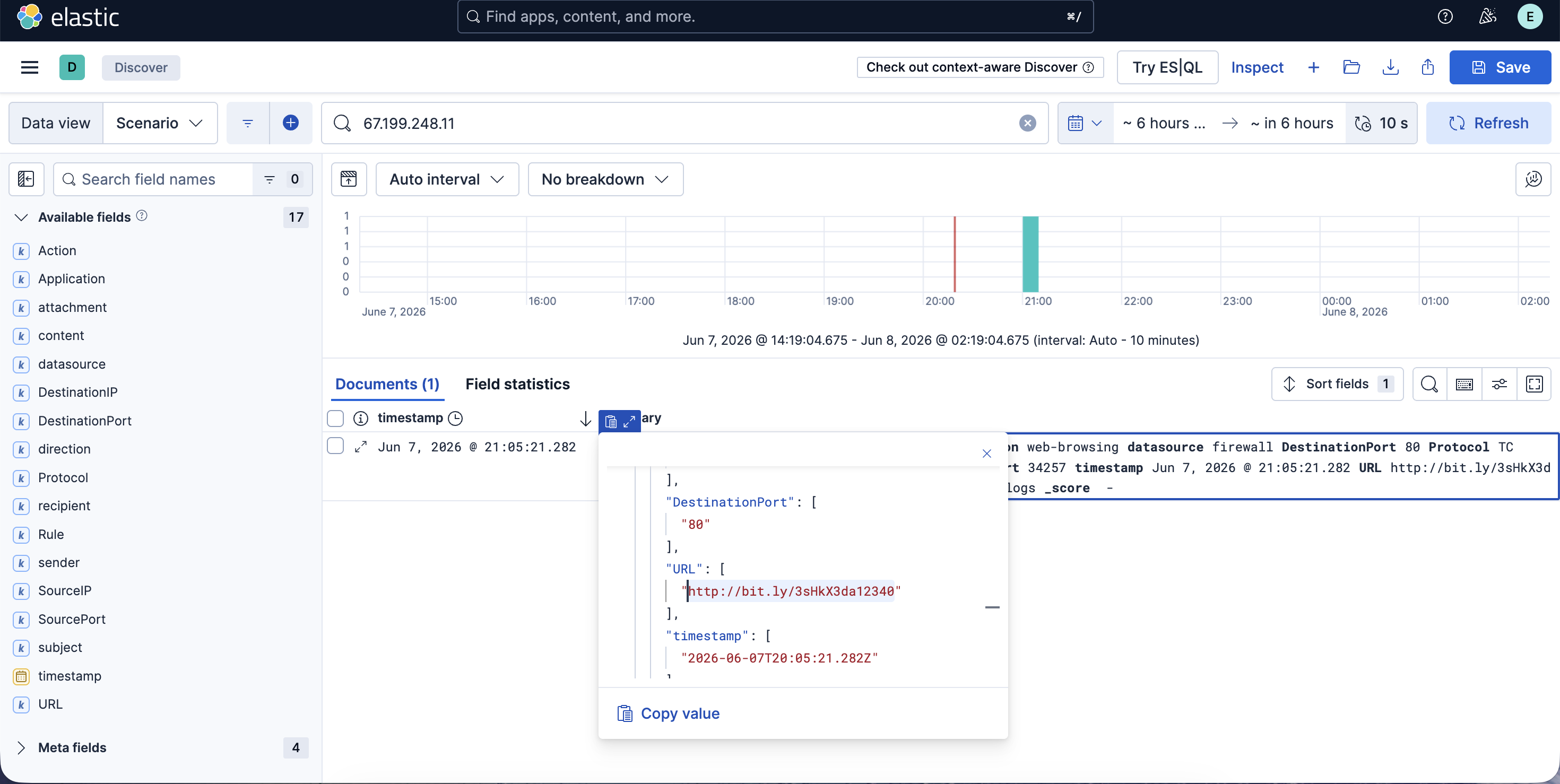Screen dimensions: 1560x784
Task: Click the teal histogram bar at 21:00
Action: pyautogui.click(x=1030, y=254)
